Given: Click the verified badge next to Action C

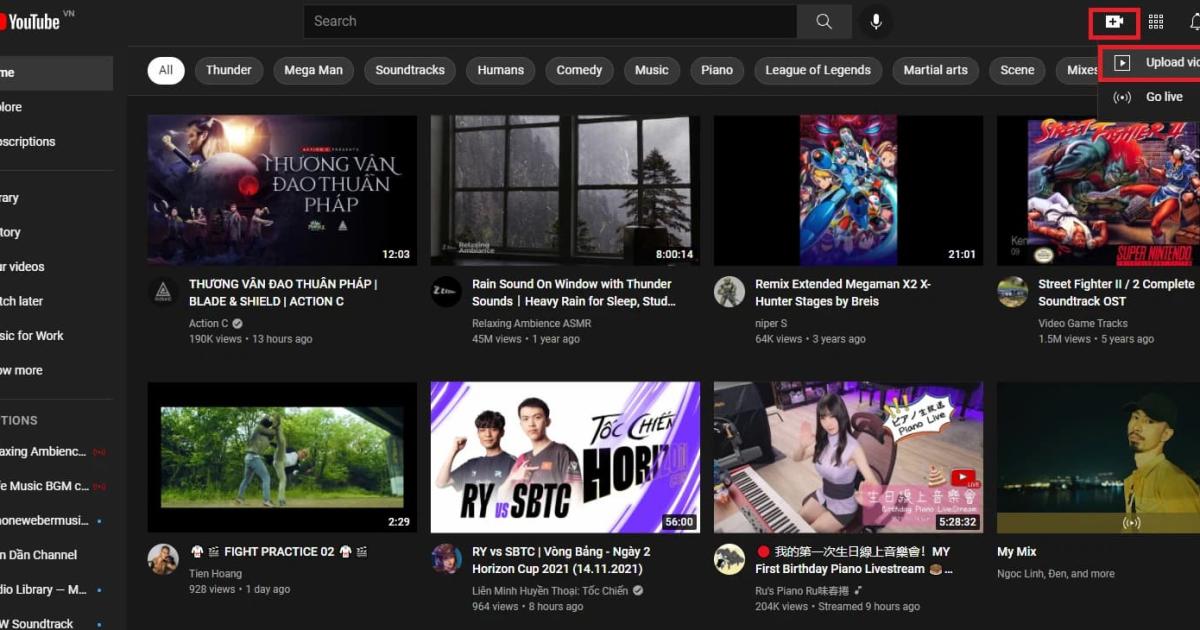Looking at the screenshot, I should point(235,323).
